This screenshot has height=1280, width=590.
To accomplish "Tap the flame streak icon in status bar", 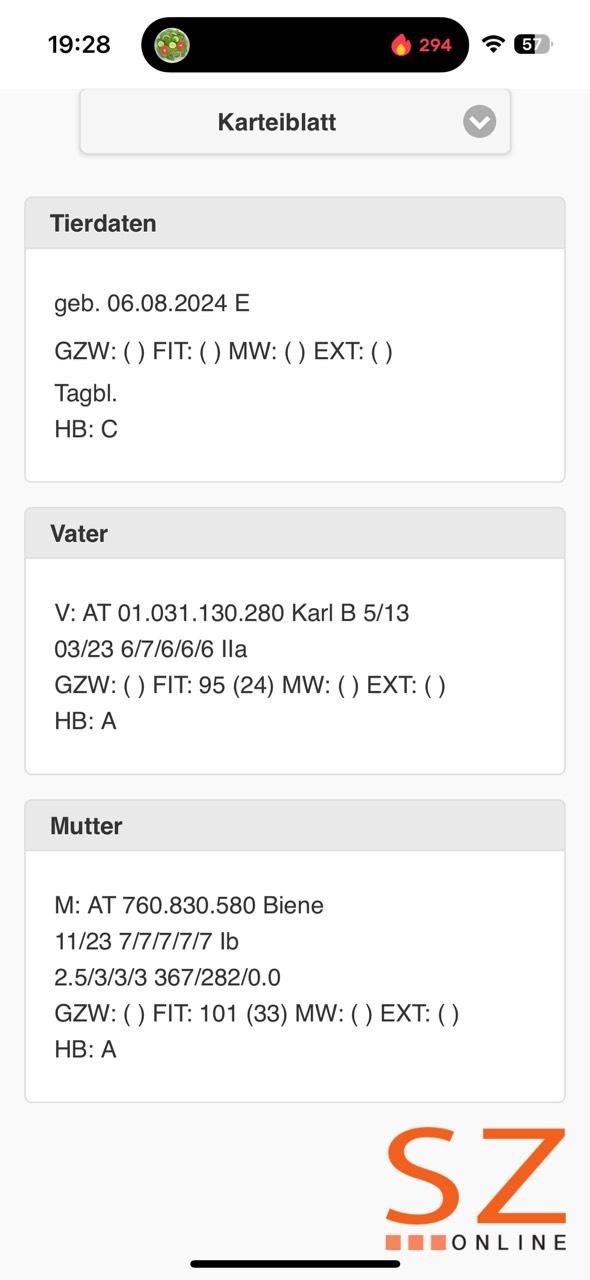I will click(401, 45).
